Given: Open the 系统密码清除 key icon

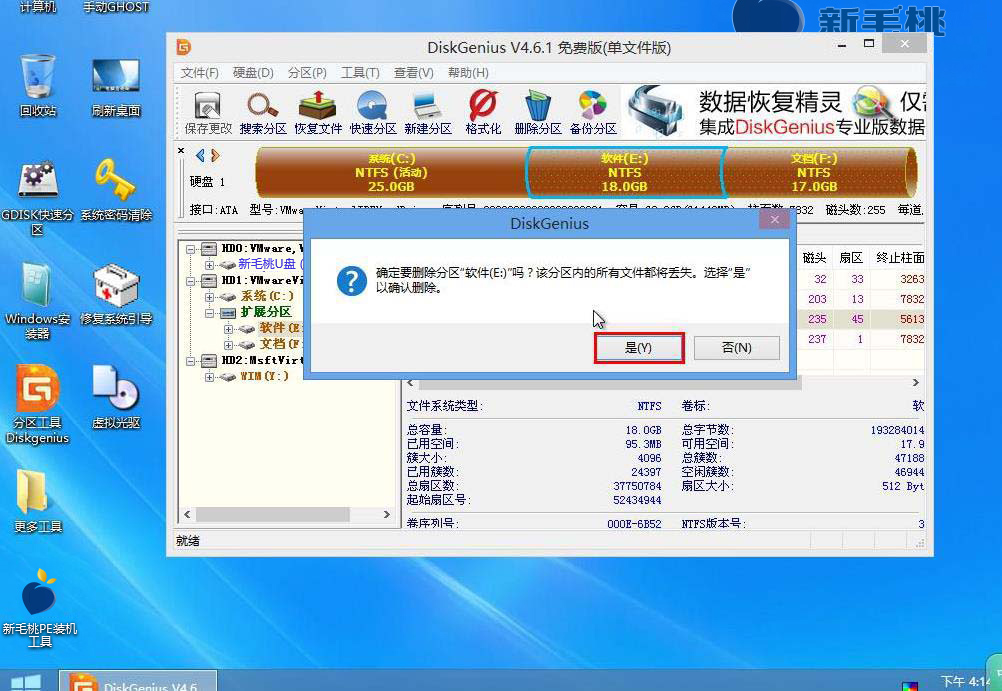Looking at the screenshot, I should click(116, 190).
